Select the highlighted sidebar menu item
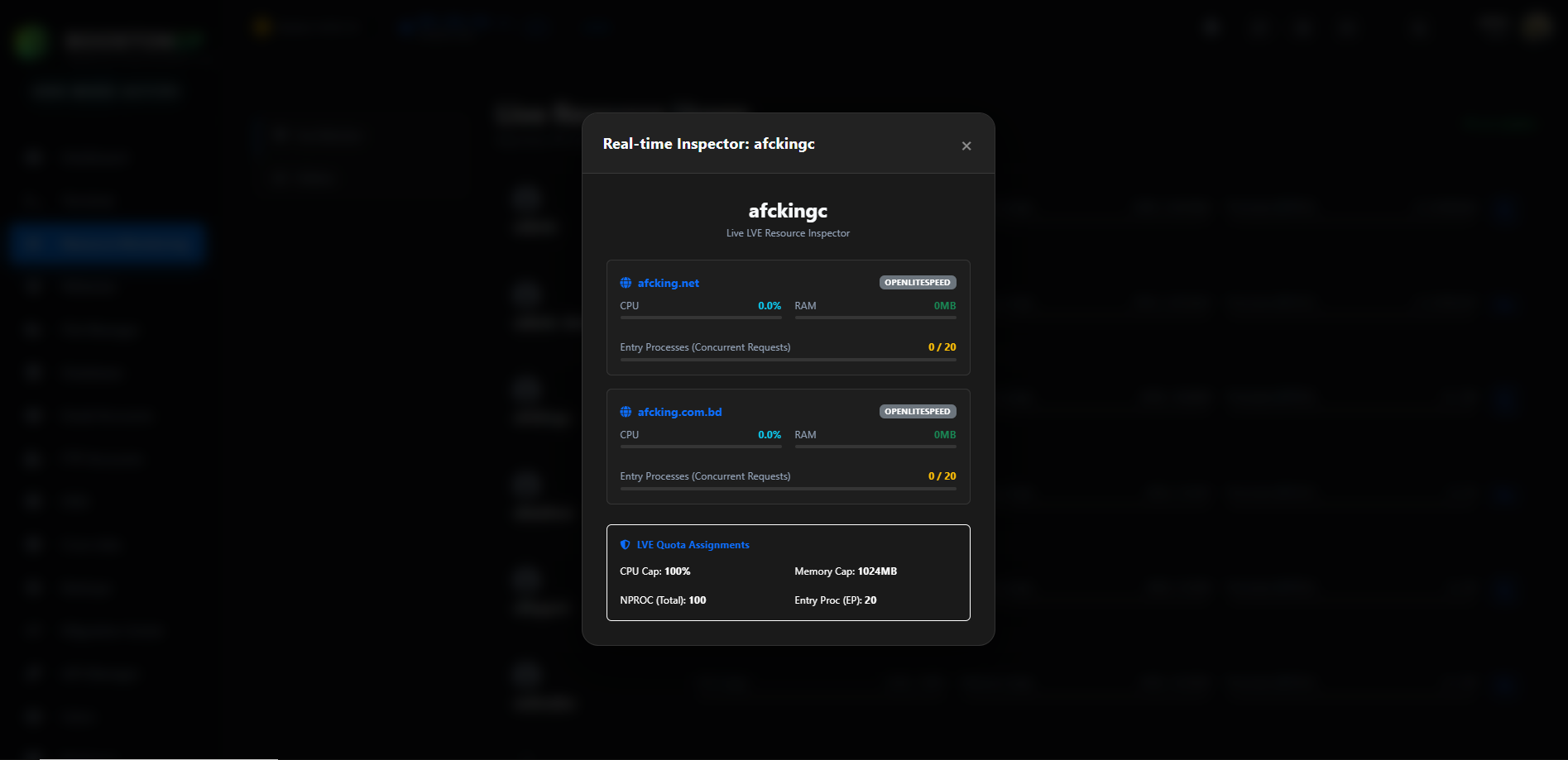The height and width of the screenshot is (760, 1568). click(x=108, y=243)
